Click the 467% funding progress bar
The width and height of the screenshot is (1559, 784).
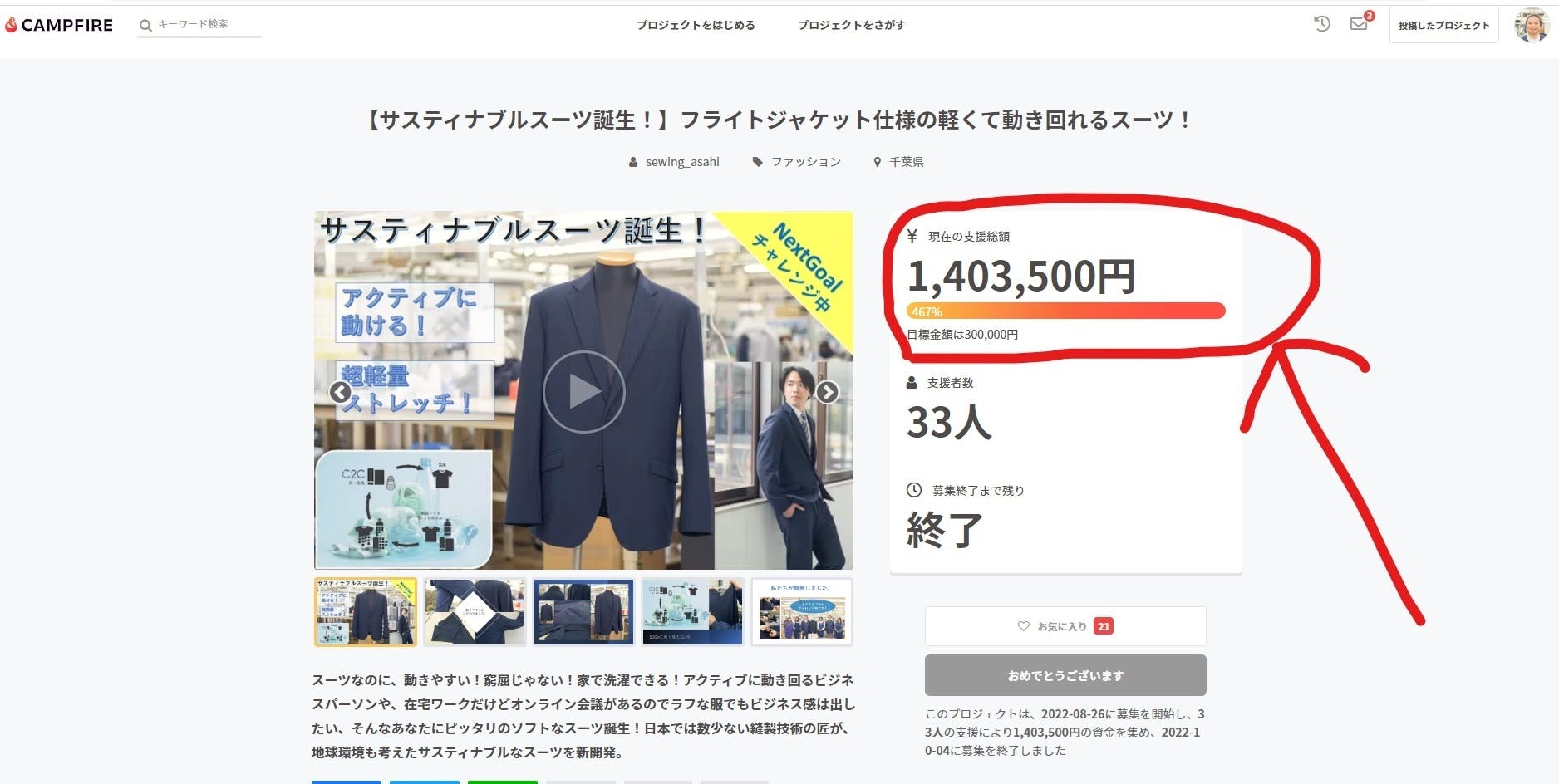click(1065, 311)
